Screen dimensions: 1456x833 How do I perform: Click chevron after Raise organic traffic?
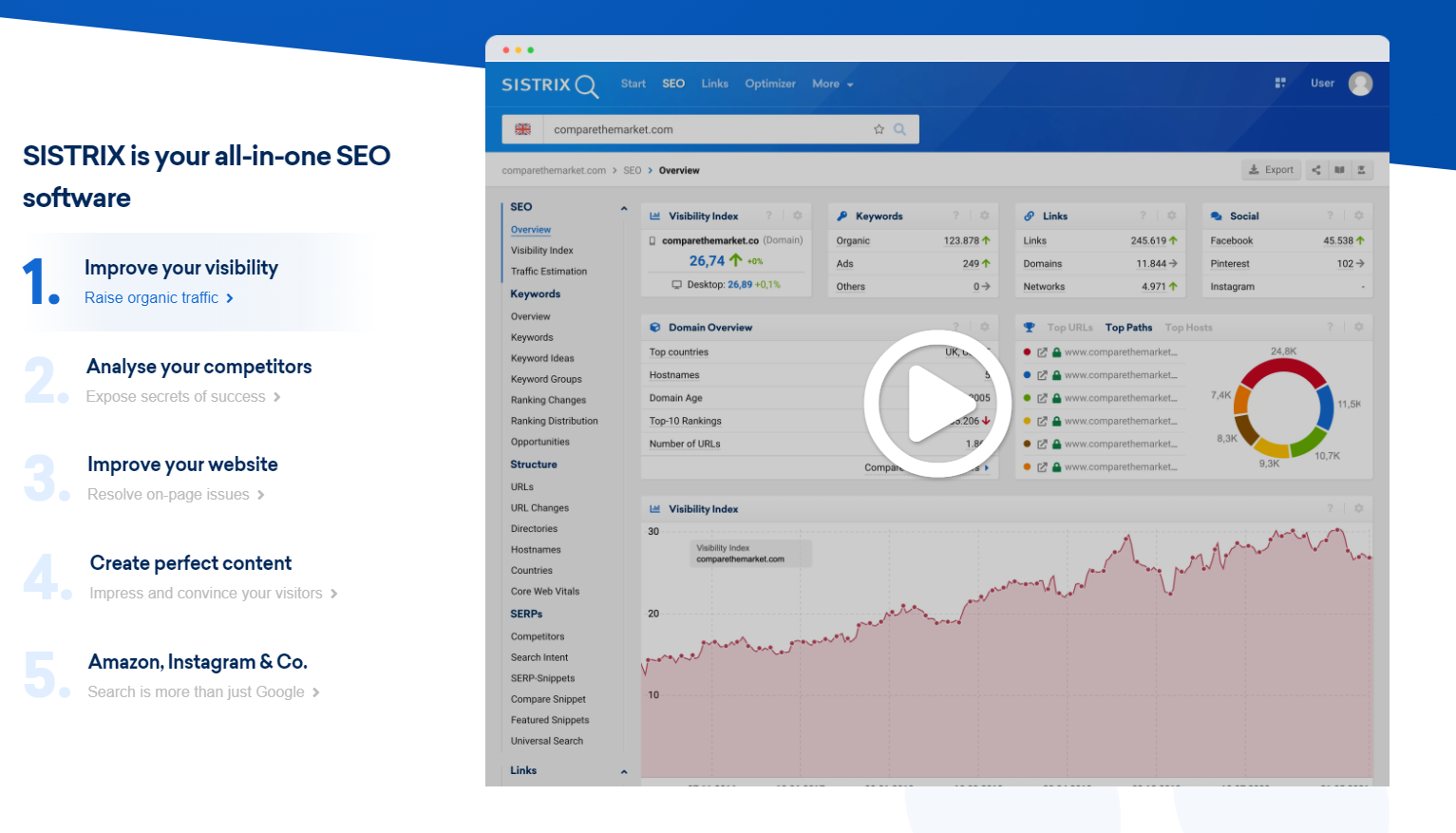pos(230,298)
